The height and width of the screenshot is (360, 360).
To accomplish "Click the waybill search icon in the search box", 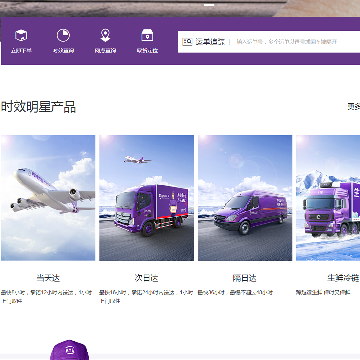I will click(187, 42).
